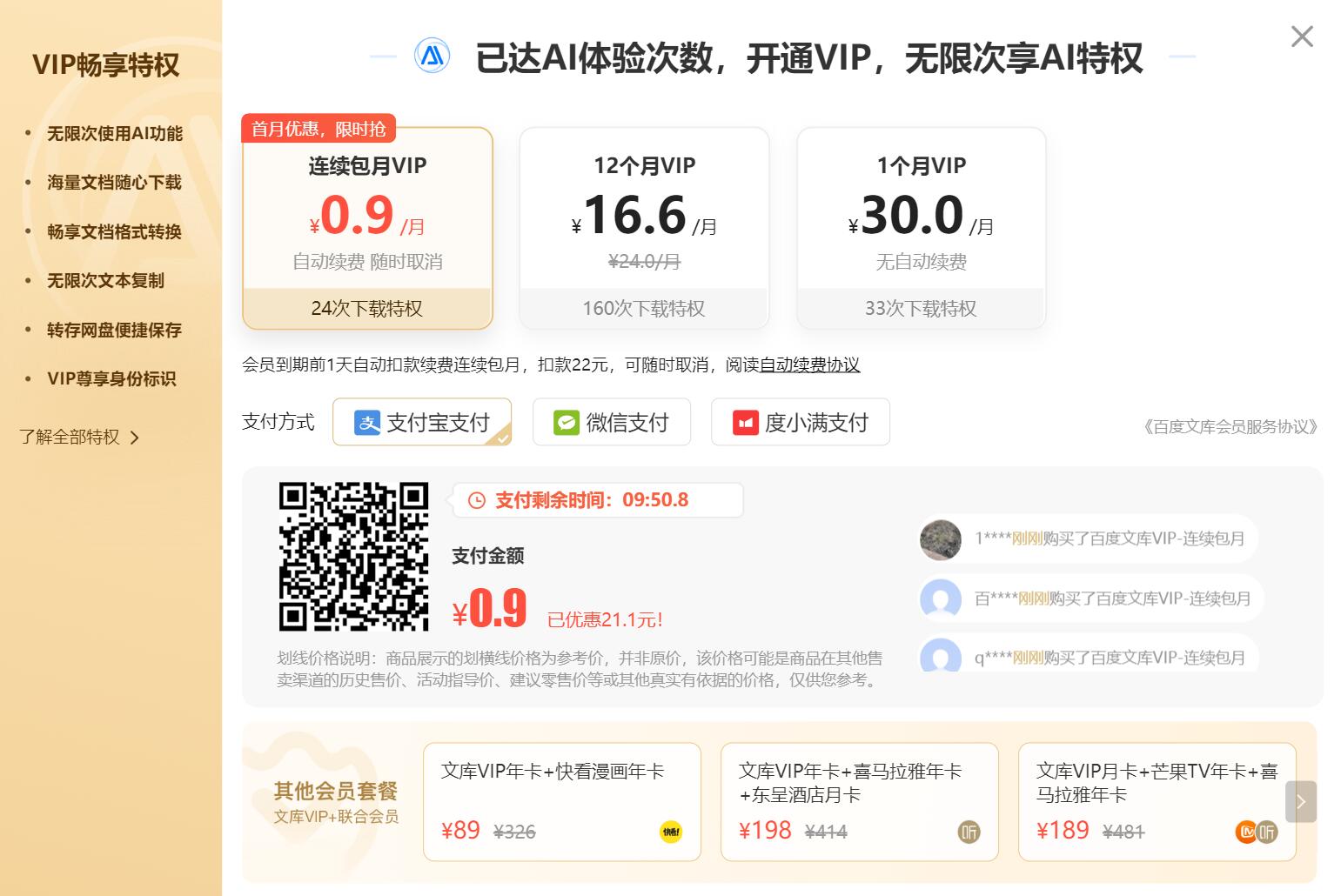Image resolution: width=1341 pixels, height=896 pixels.
Task: Click 160次下载特权 label
Action: 644,308
